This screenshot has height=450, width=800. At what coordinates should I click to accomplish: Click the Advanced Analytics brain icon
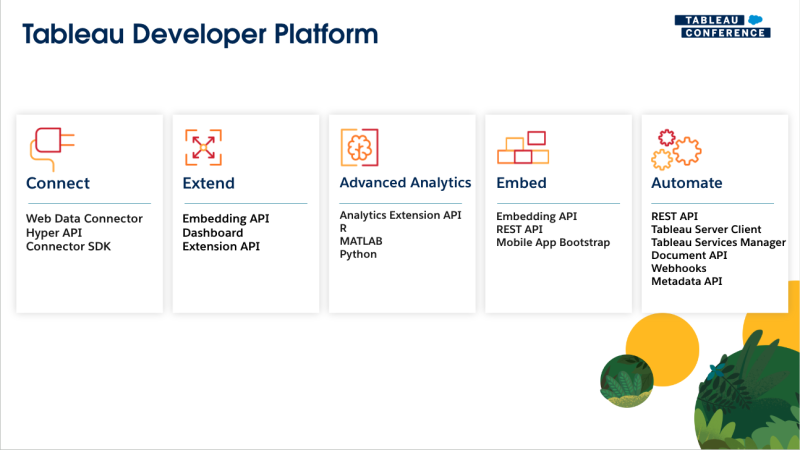[x=360, y=147]
